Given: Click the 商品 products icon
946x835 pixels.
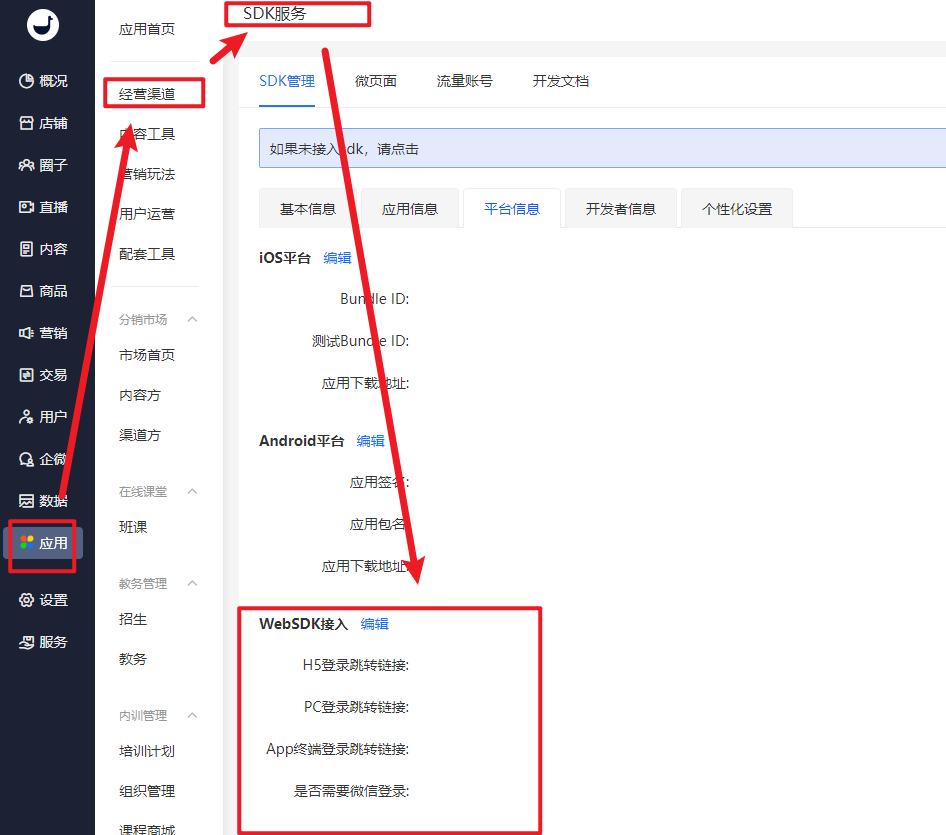Looking at the screenshot, I should (x=27, y=291).
